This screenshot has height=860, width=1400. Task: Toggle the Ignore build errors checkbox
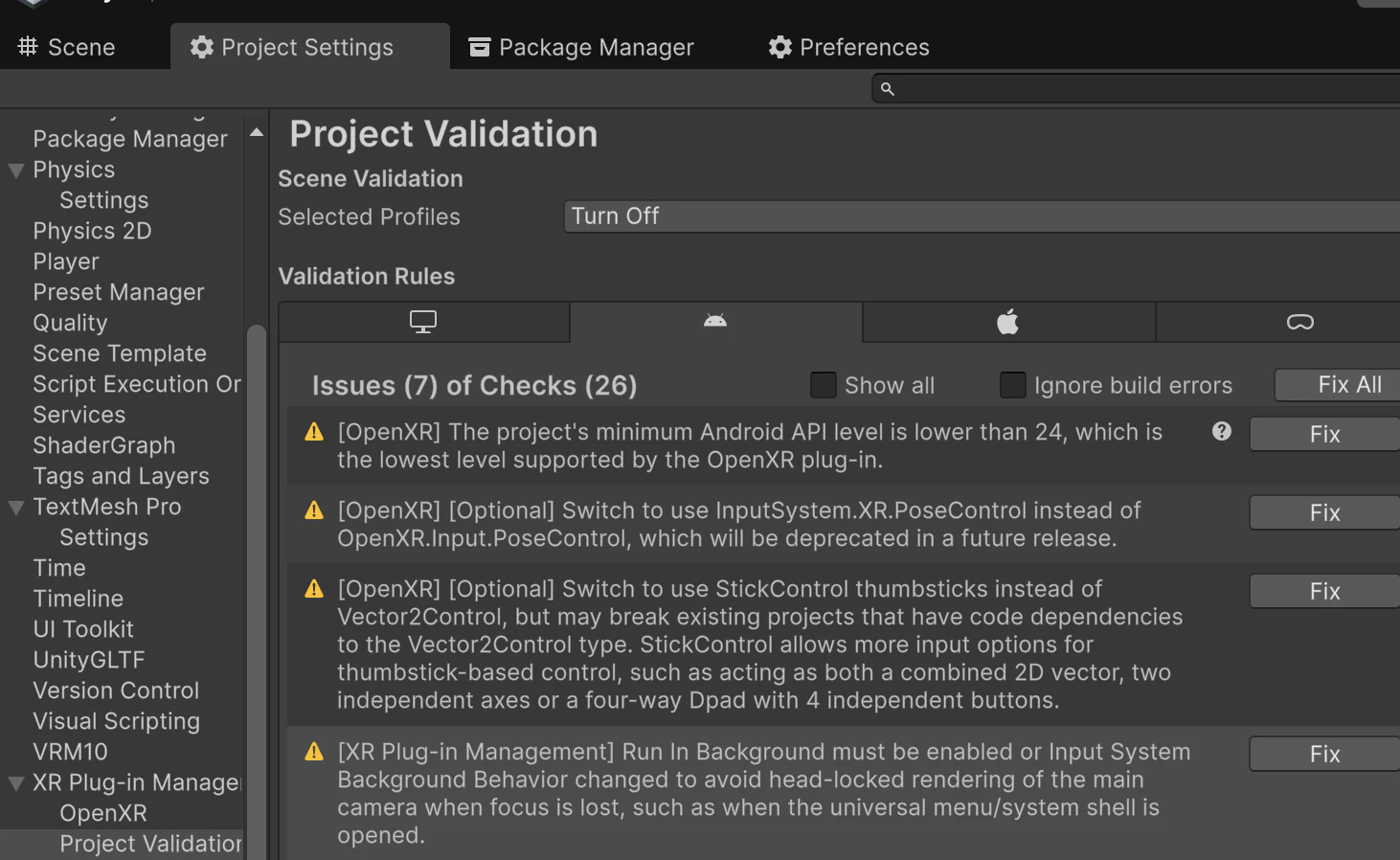(x=1012, y=385)
